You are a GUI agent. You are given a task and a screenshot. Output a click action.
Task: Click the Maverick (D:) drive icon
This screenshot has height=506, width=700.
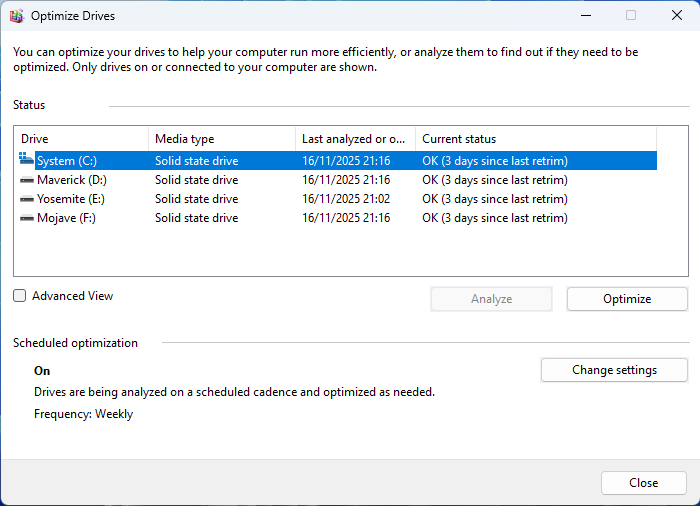(27, 180)
